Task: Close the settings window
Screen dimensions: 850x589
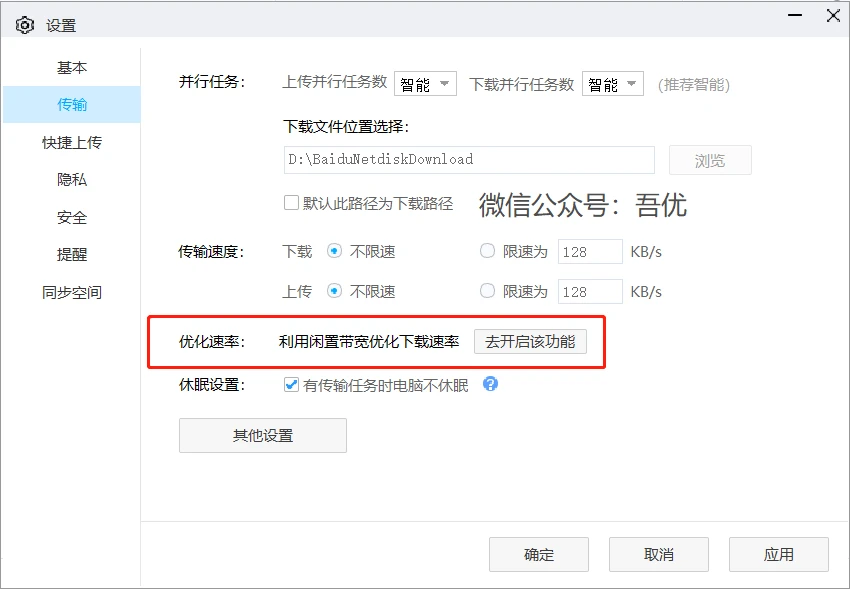Action: [x=833, y=15]
